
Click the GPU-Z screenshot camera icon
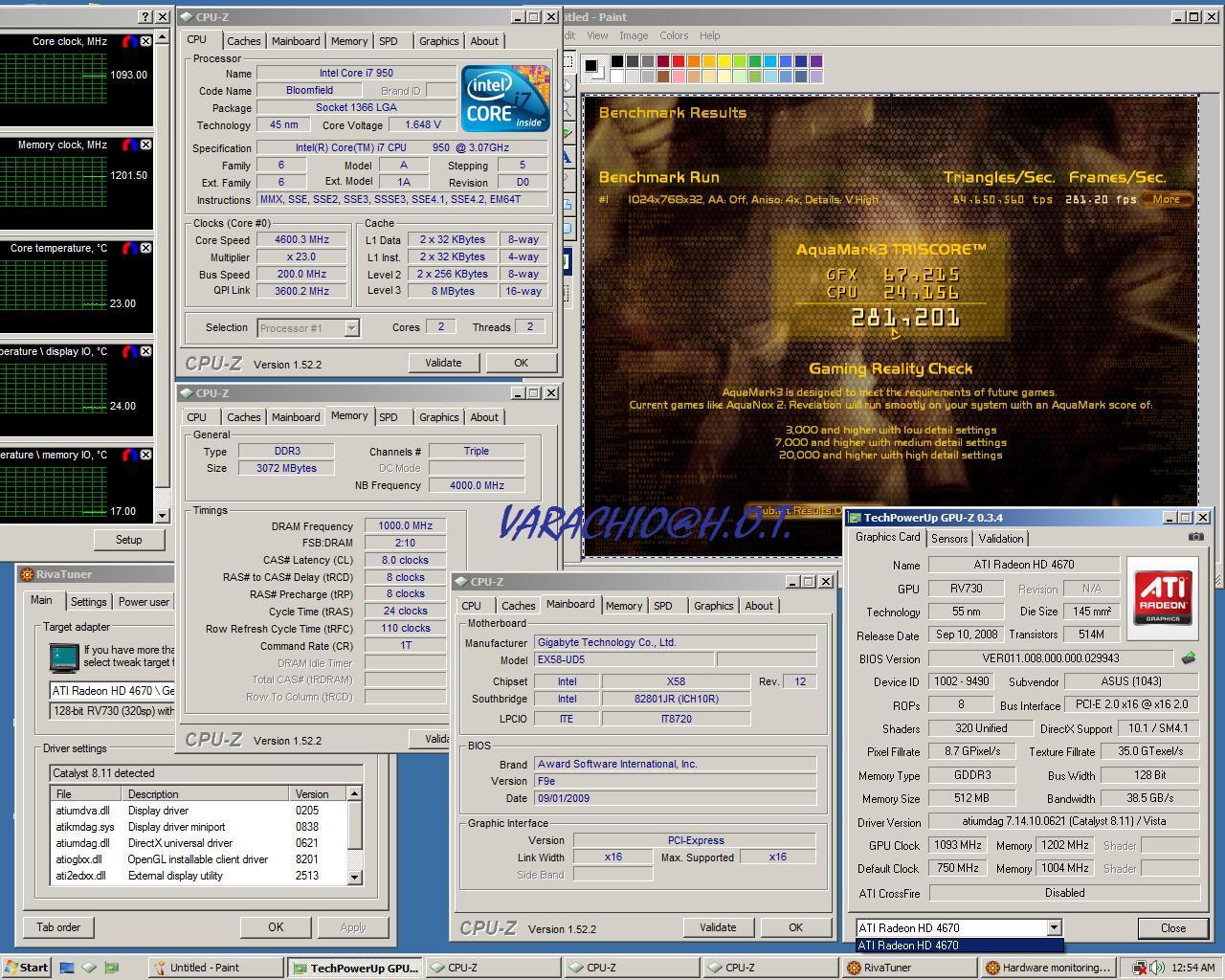click(1195, 537)
